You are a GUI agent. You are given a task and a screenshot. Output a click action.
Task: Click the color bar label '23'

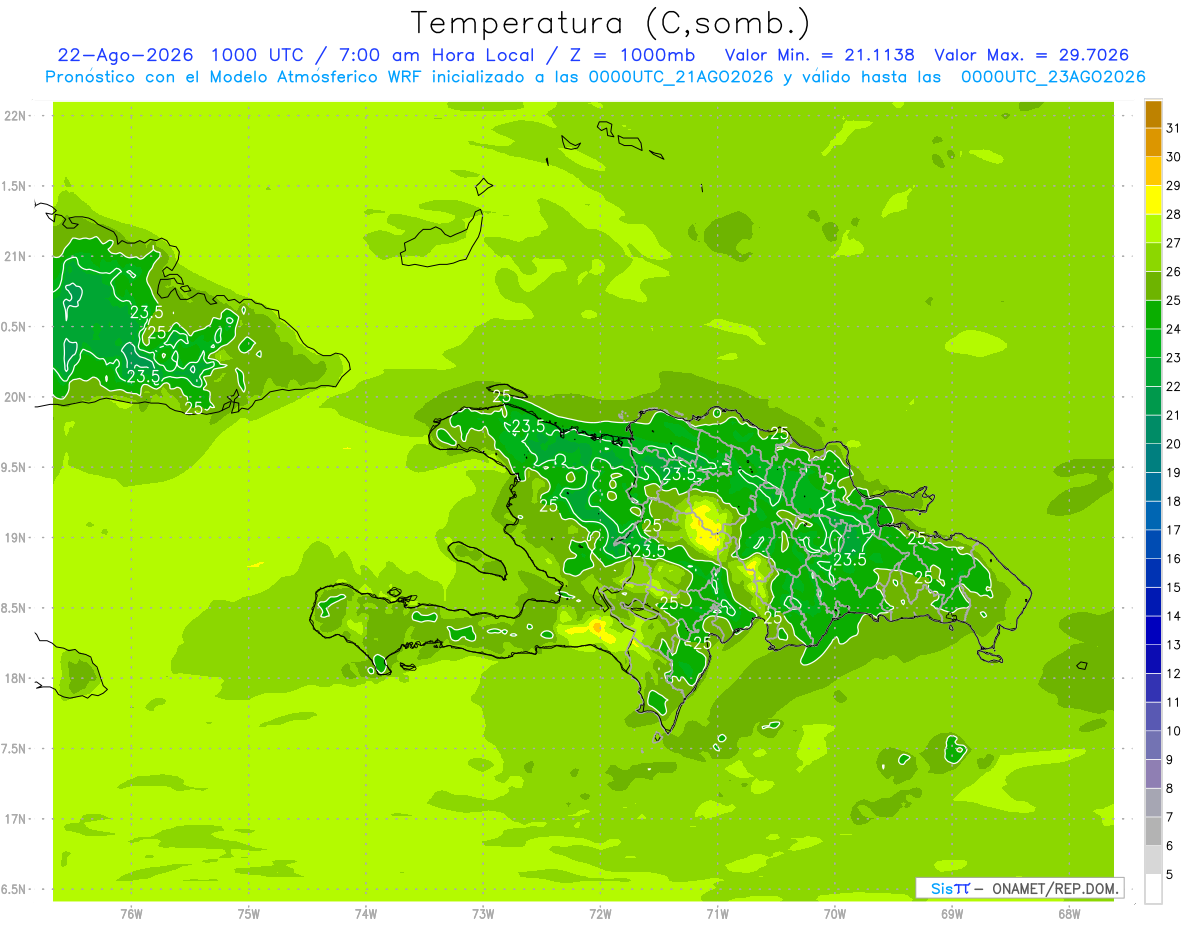1173,358
